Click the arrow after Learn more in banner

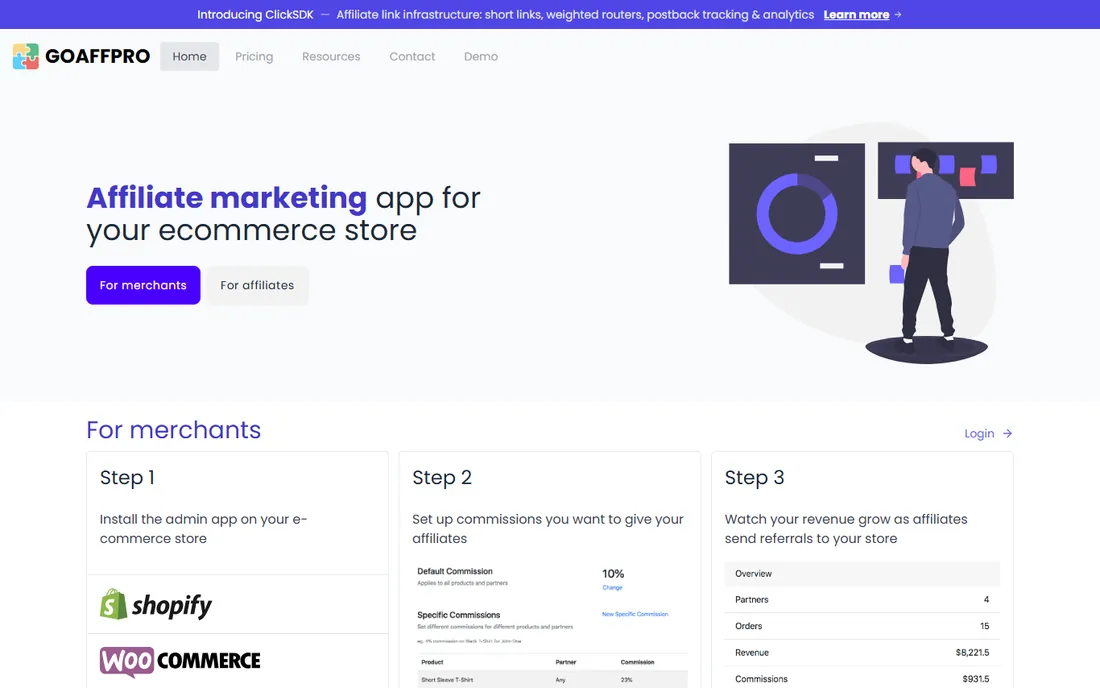[898, 15]
